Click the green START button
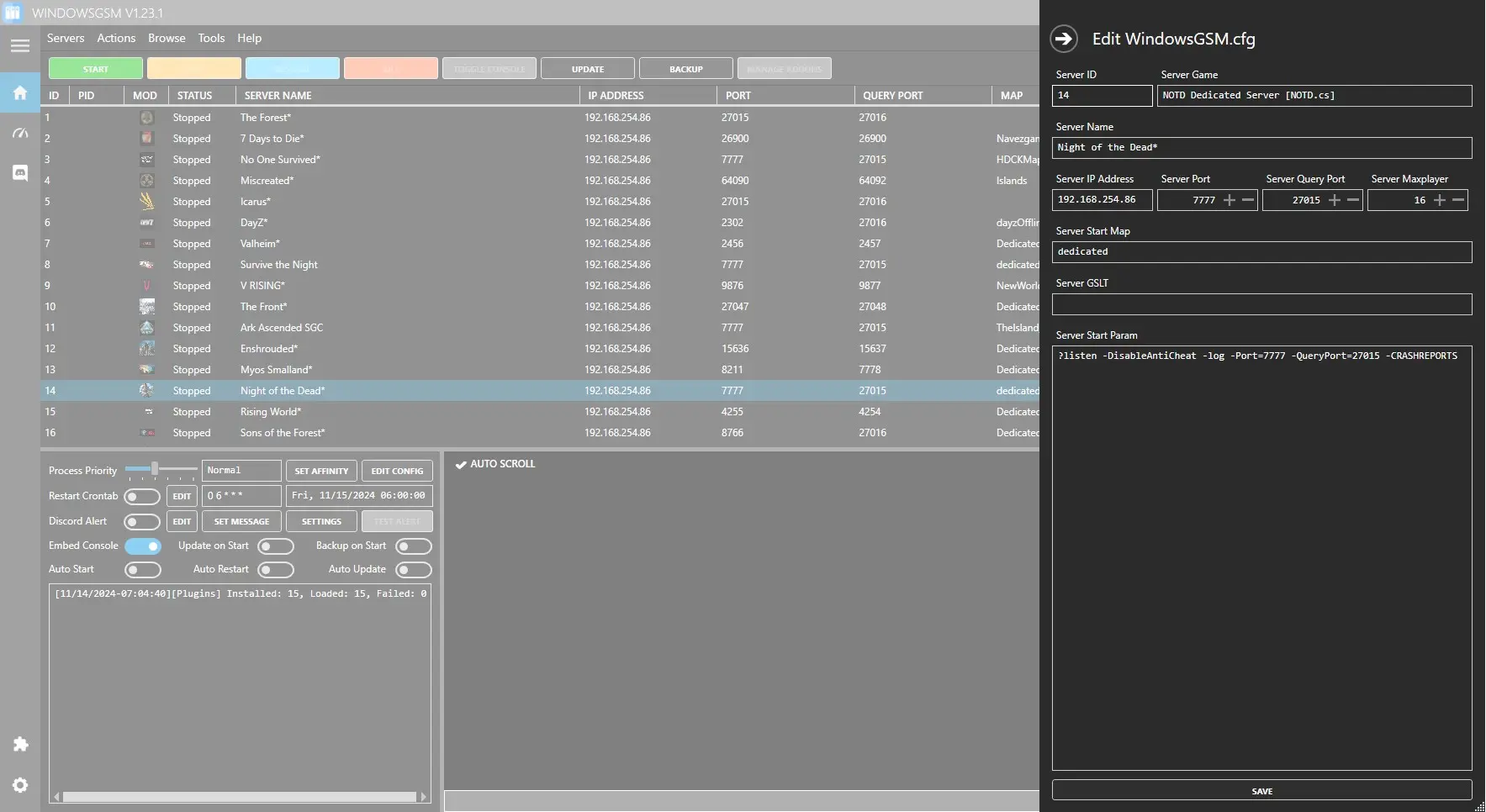The width and height of the screenshot is (1486, 812). tap(96, 69)
